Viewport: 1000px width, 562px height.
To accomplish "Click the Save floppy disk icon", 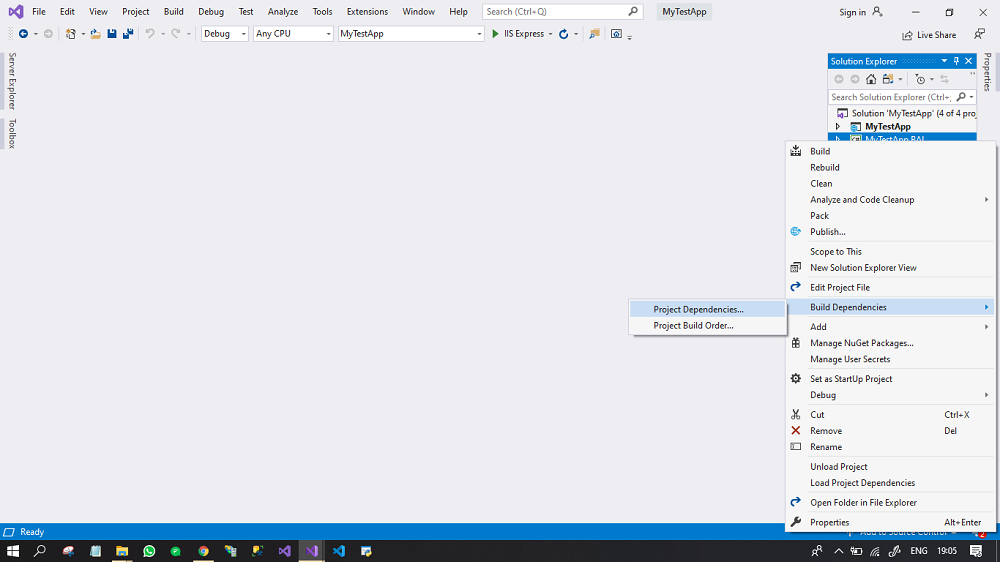I will [x=112, y=34].
